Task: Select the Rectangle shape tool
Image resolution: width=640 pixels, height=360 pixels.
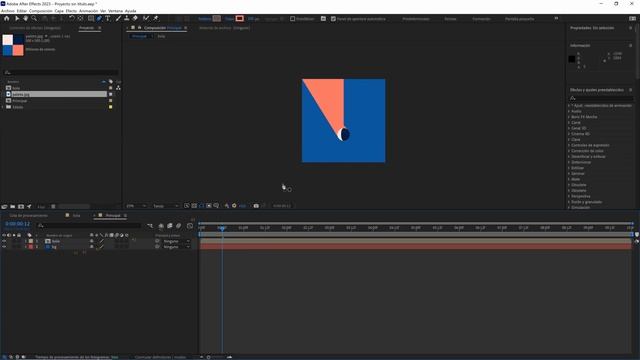Action: tap(91, 18)
